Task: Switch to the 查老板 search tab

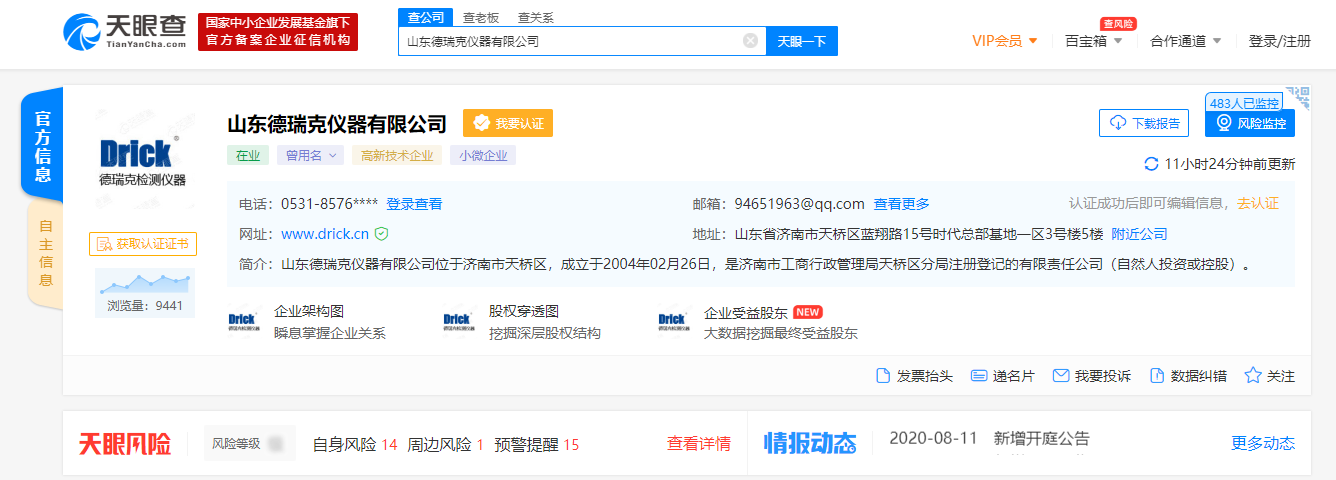Action: click(x=481, y=17)
